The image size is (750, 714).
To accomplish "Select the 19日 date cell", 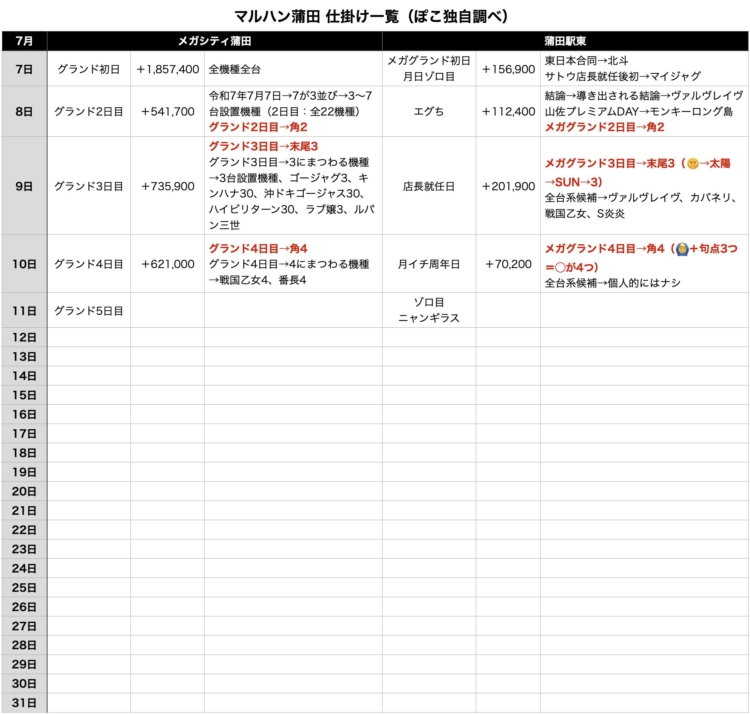I will (x=24, y=472).
